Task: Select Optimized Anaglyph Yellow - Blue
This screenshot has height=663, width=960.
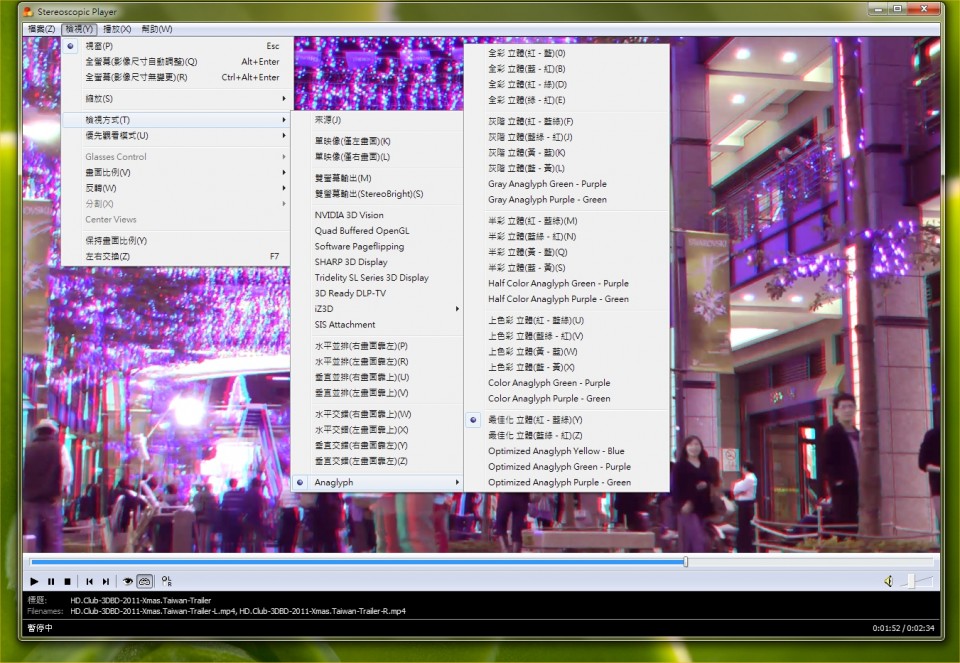Action: (566, 451)
